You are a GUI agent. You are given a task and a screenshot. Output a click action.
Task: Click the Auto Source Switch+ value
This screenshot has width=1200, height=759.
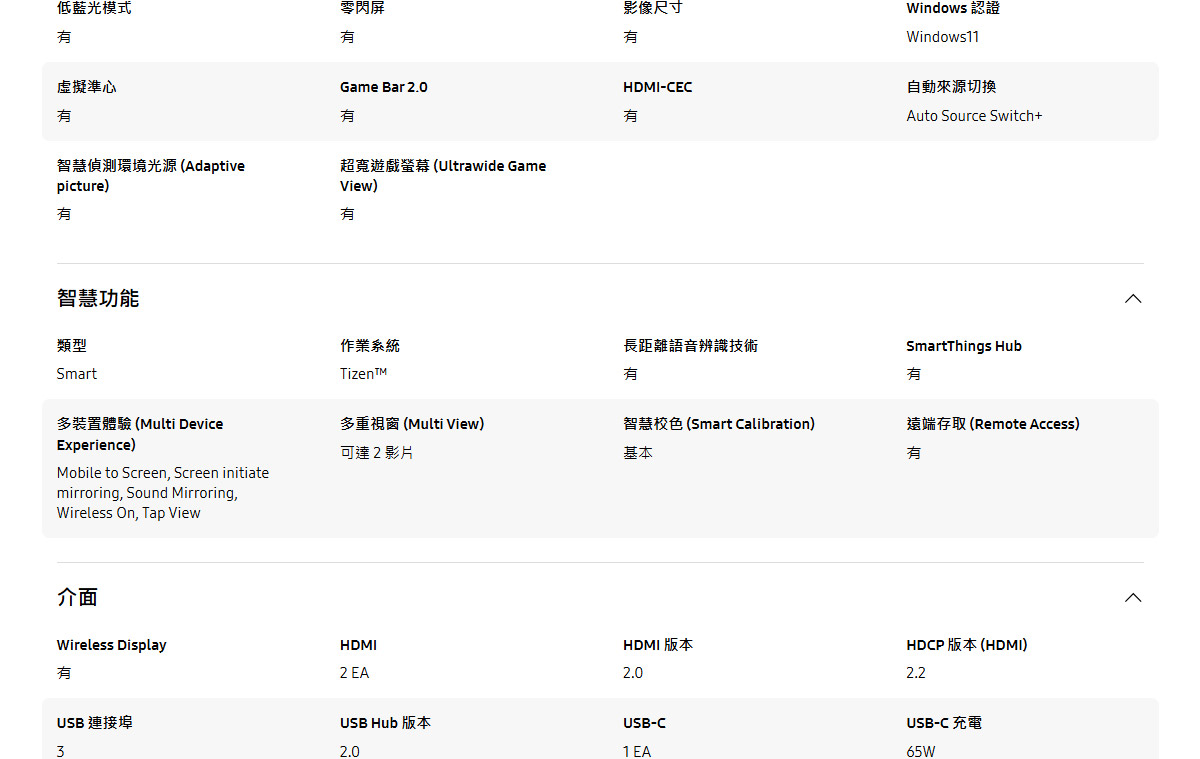pyautogui.click(x=973, y=116)
